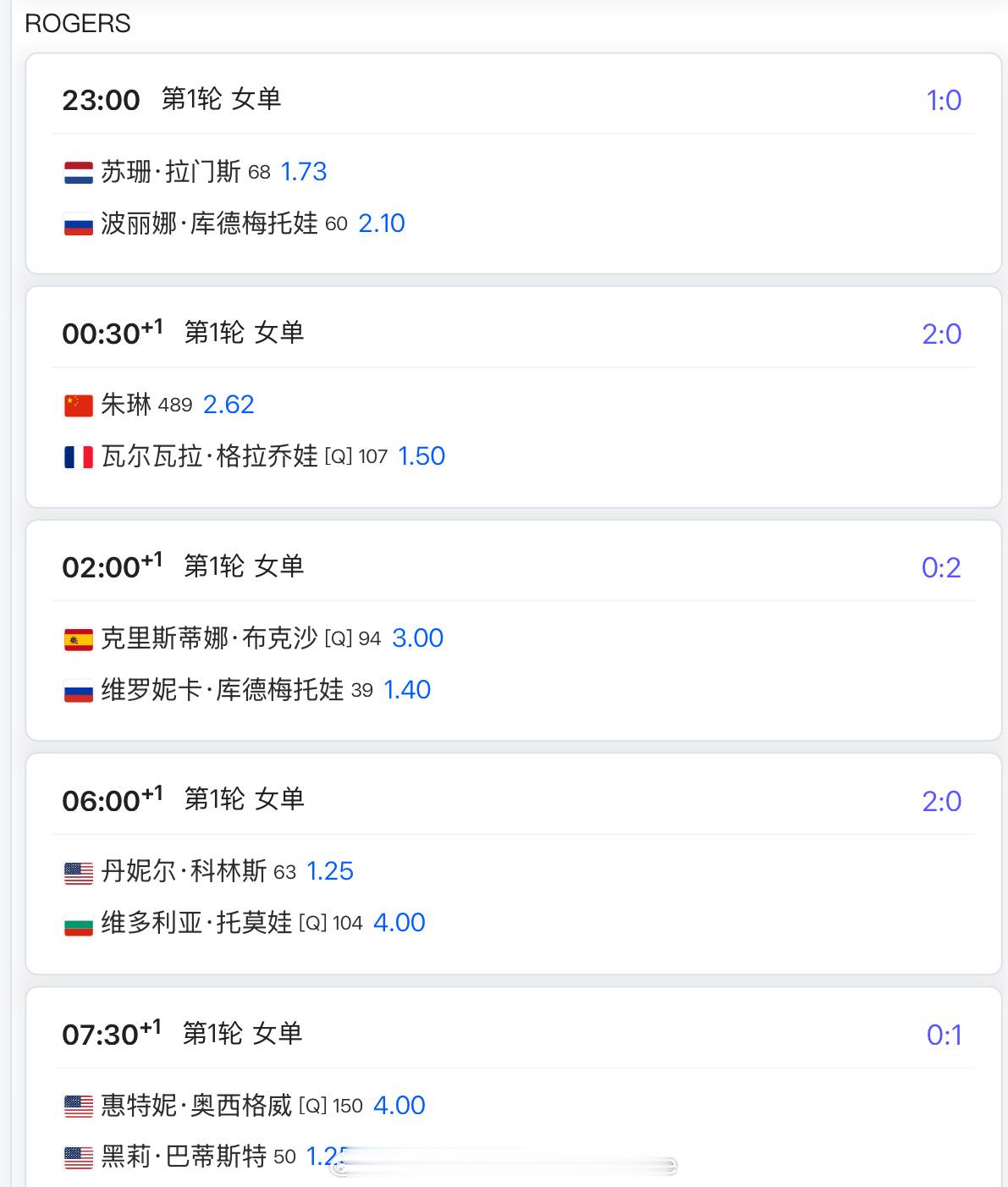
Task: Click the Bulgaria flag beside 维多利亚·托莫娃
Action: tap(79, 924)
